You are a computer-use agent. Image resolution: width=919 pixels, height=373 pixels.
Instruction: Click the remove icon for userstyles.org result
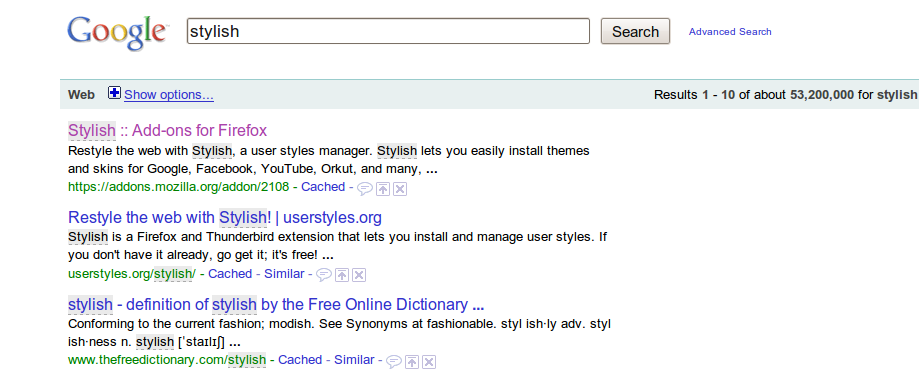pyautogui.click(x=359, y=274)
